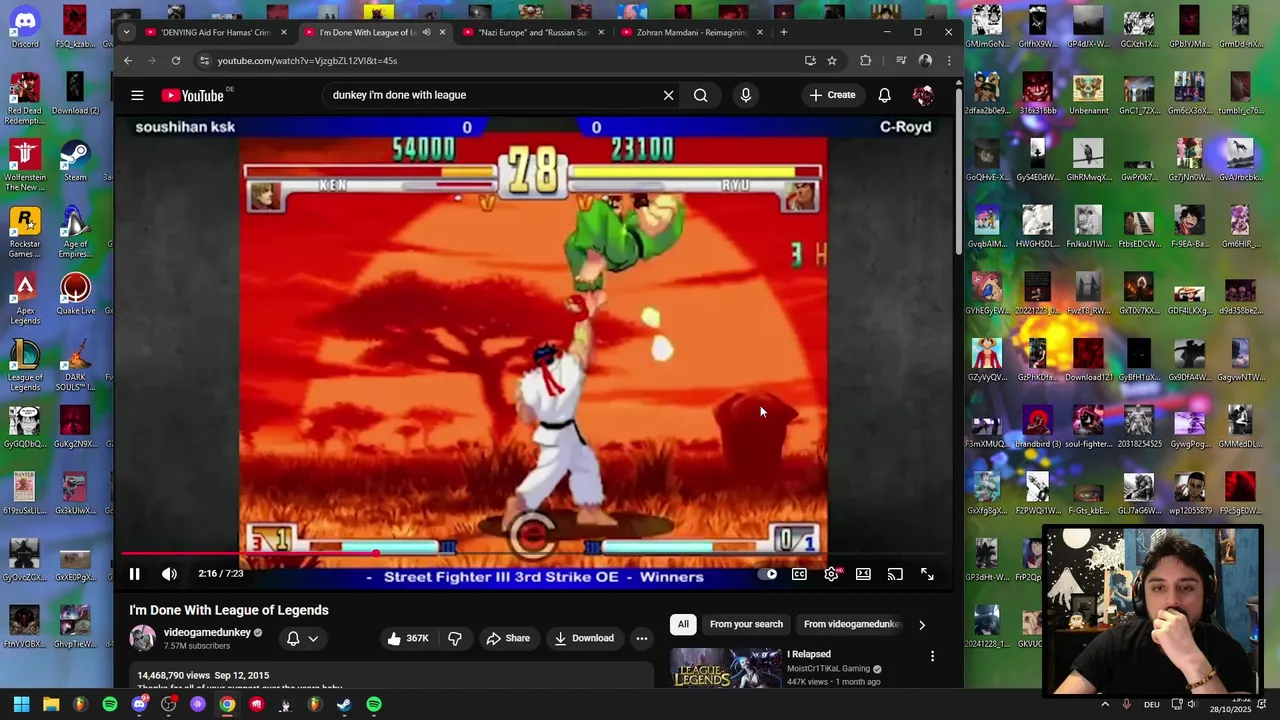Bookmark this page with the star

pos(831,61)
